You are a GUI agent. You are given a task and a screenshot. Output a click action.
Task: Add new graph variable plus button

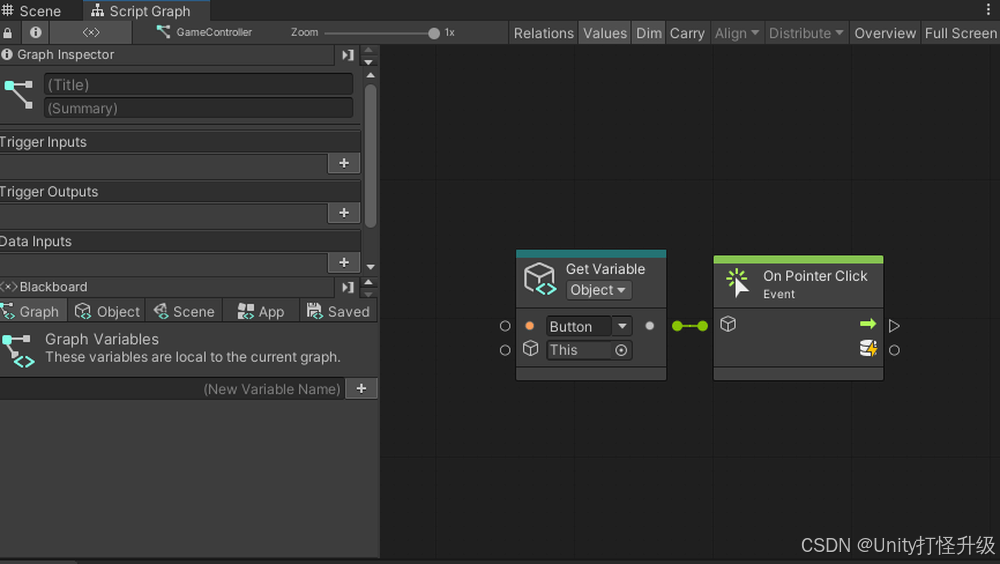click(361, 389)
